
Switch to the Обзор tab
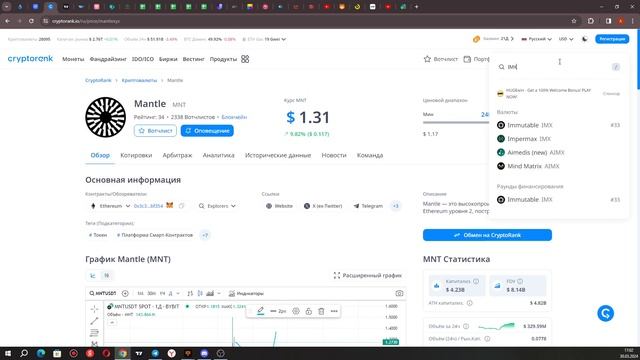click(x=100, y=155)
